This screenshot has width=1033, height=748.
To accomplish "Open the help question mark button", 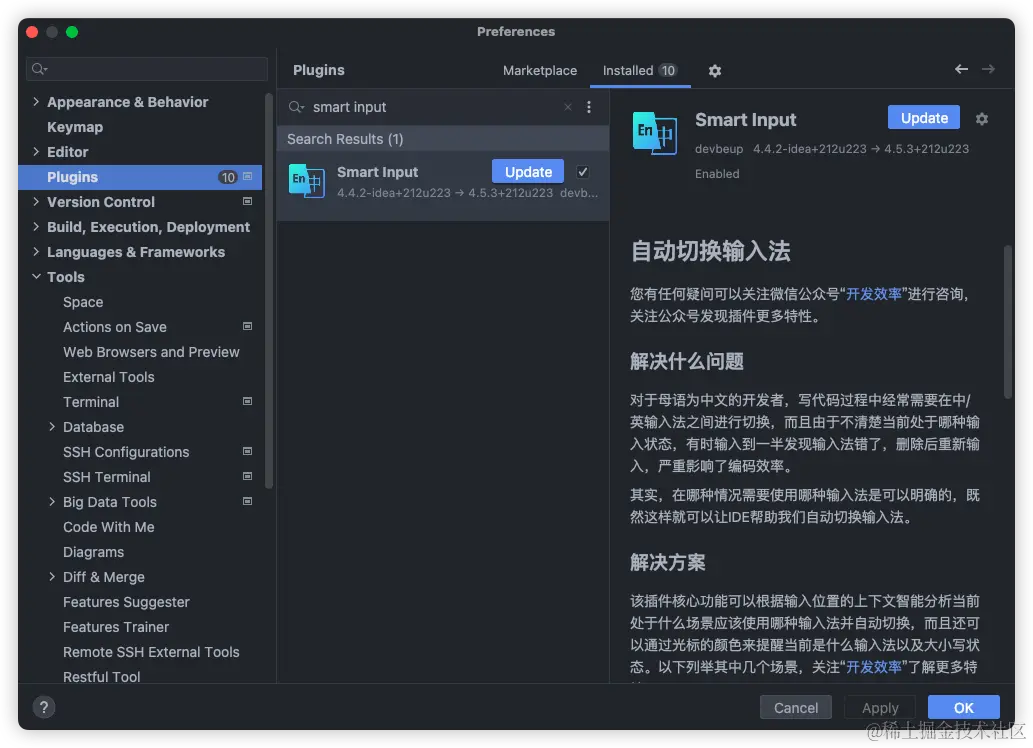I will [44, 707].
